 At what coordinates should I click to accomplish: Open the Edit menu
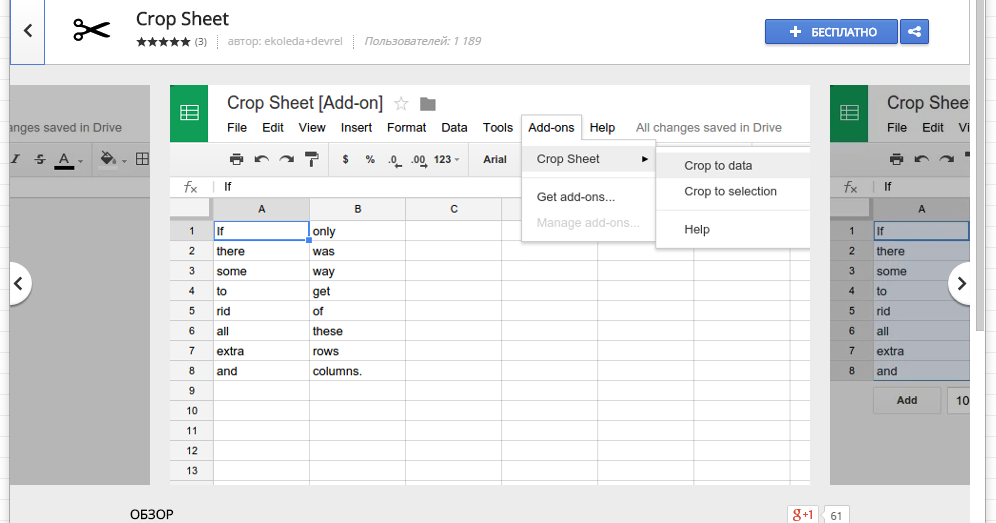pyautogui.click(x=273, y=128)
